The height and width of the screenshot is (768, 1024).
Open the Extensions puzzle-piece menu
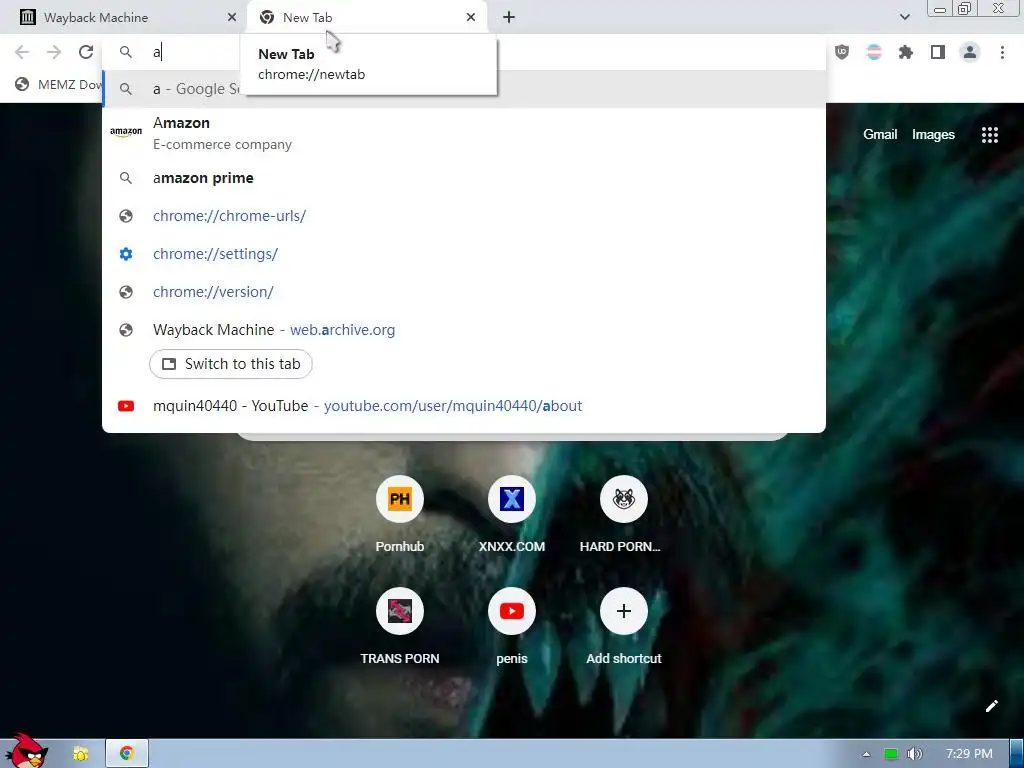point(906,52)
